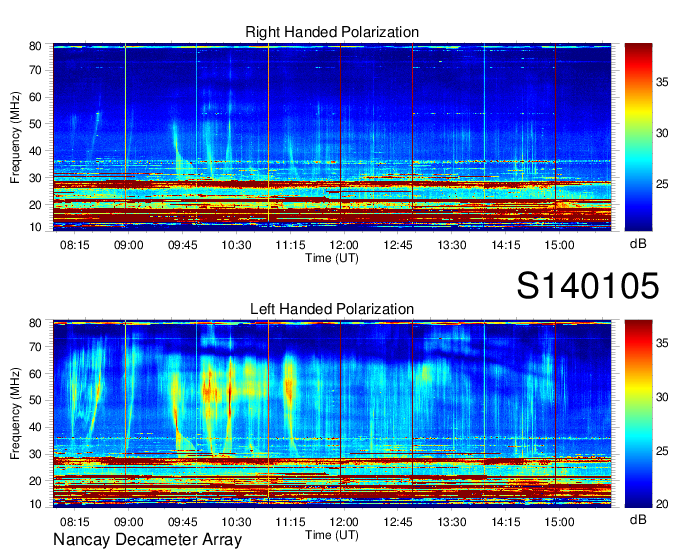680x552 pixels.
Task: Click the 15:00 time tick of Left Handed plot
Action: pos(559,522)
